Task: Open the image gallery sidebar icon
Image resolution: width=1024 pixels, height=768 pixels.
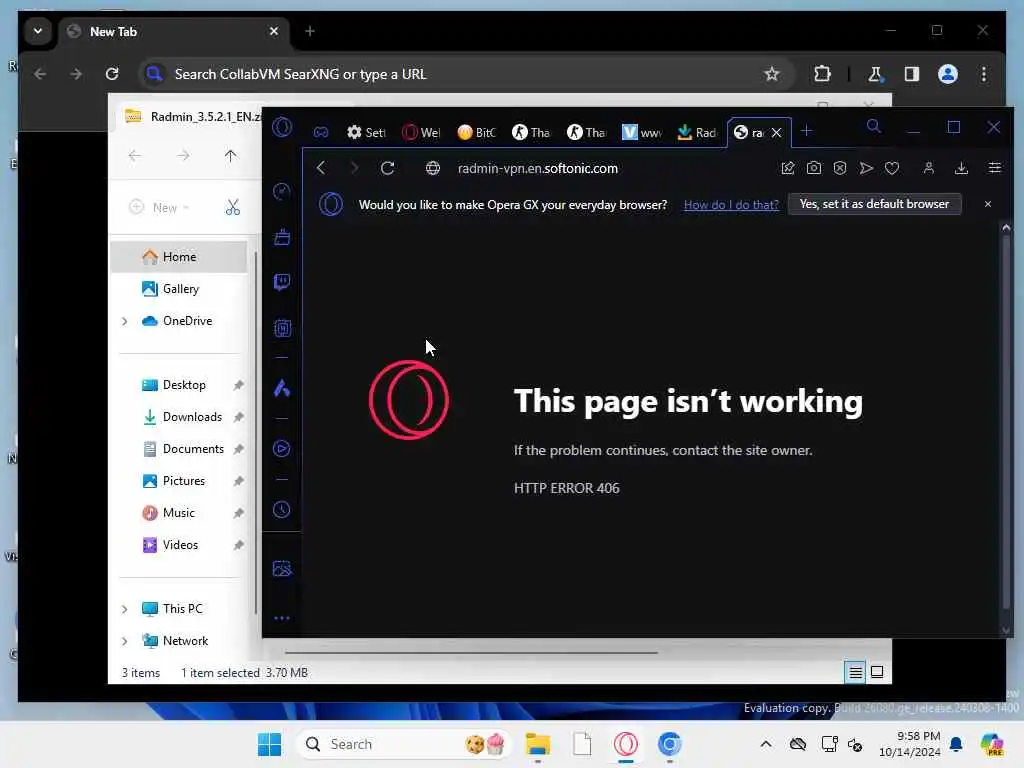Action: click(281, 569)
